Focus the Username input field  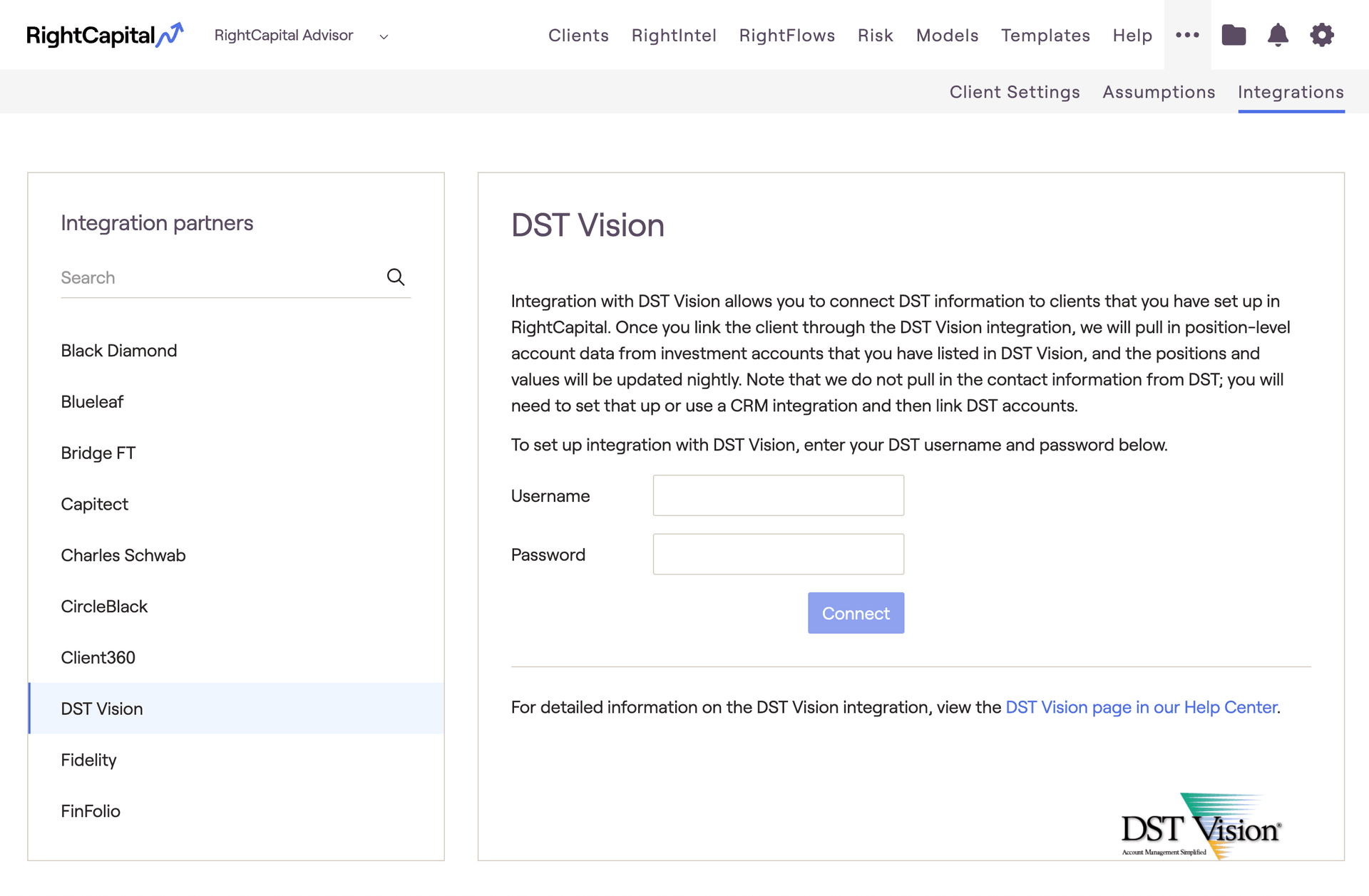point(779,495)
